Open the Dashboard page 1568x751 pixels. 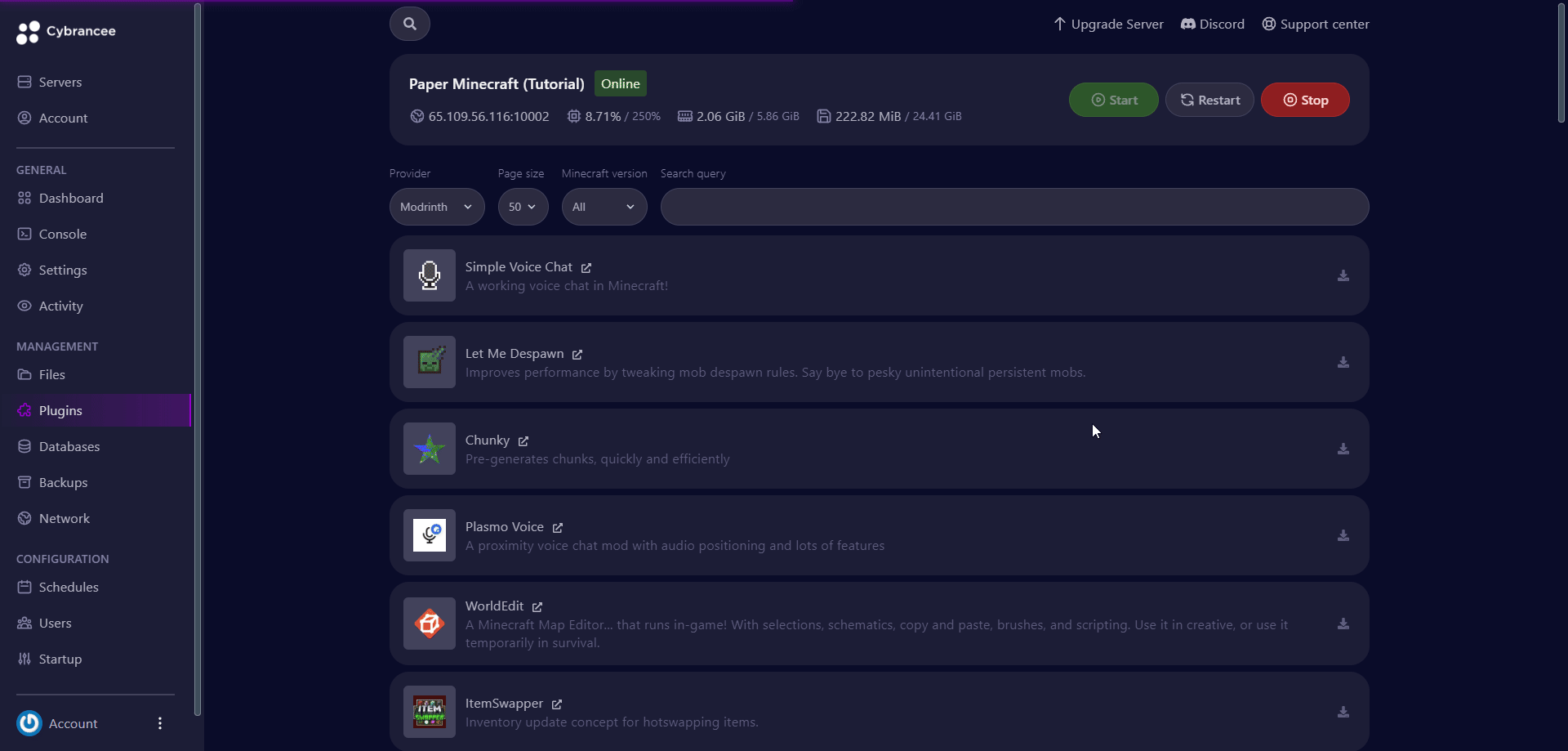click(96, 198)
